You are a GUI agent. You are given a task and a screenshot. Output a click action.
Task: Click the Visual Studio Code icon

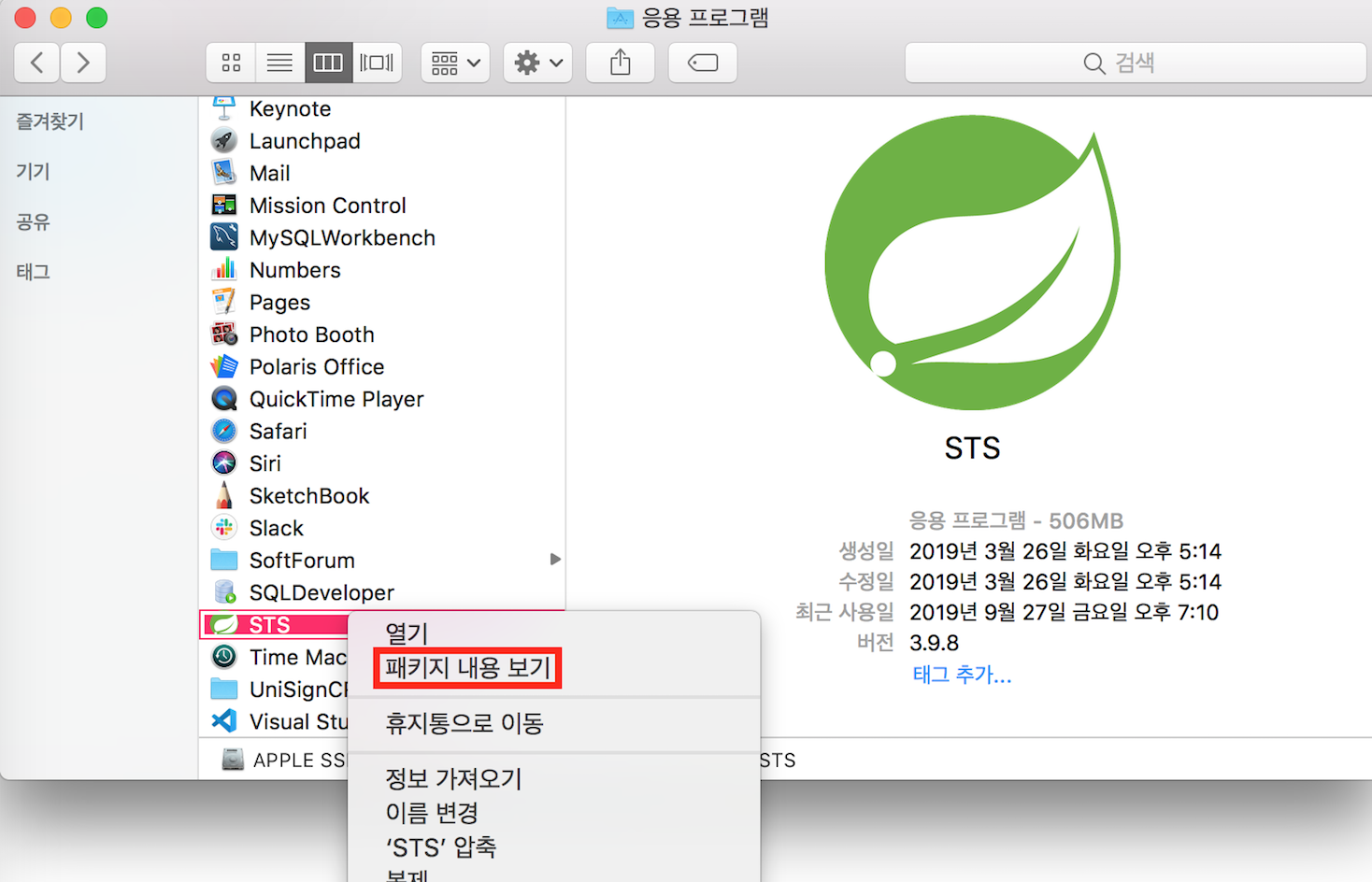coord(224,721)
